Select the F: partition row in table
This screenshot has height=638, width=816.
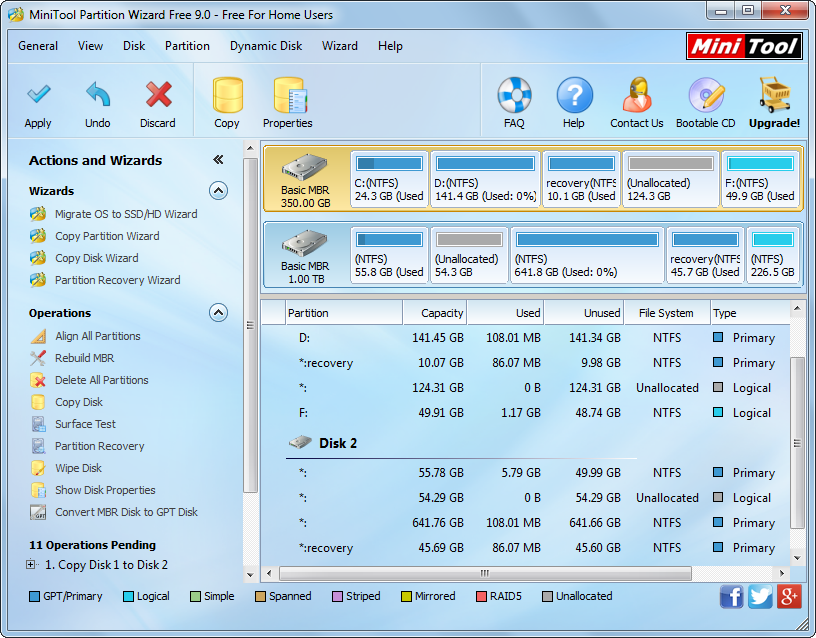click(526, 413)
